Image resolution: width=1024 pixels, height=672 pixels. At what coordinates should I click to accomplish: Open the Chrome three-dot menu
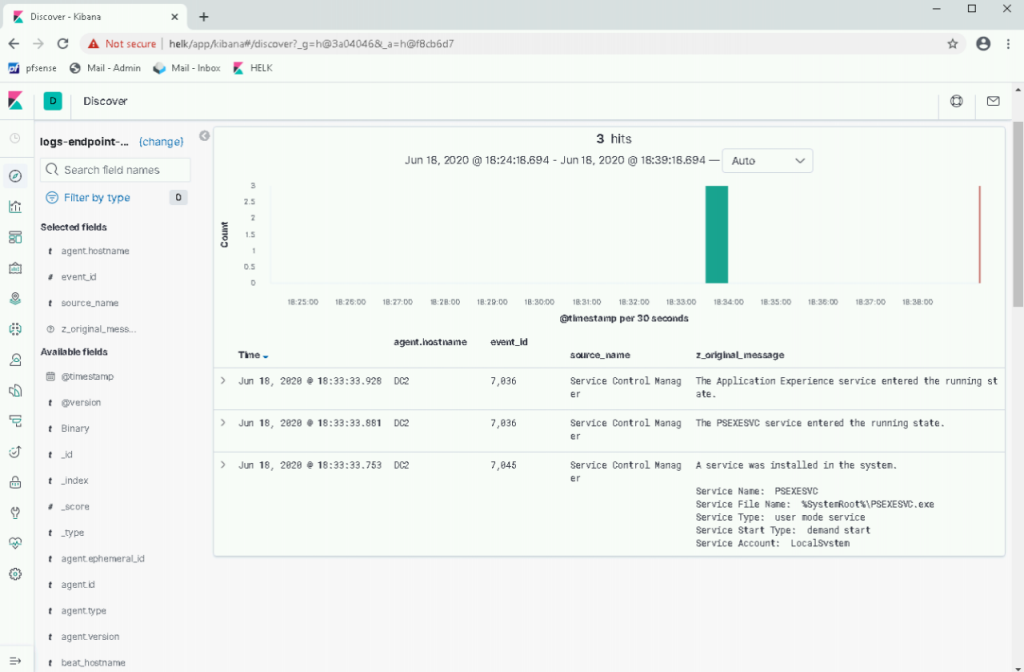[x=1008, y=44]
